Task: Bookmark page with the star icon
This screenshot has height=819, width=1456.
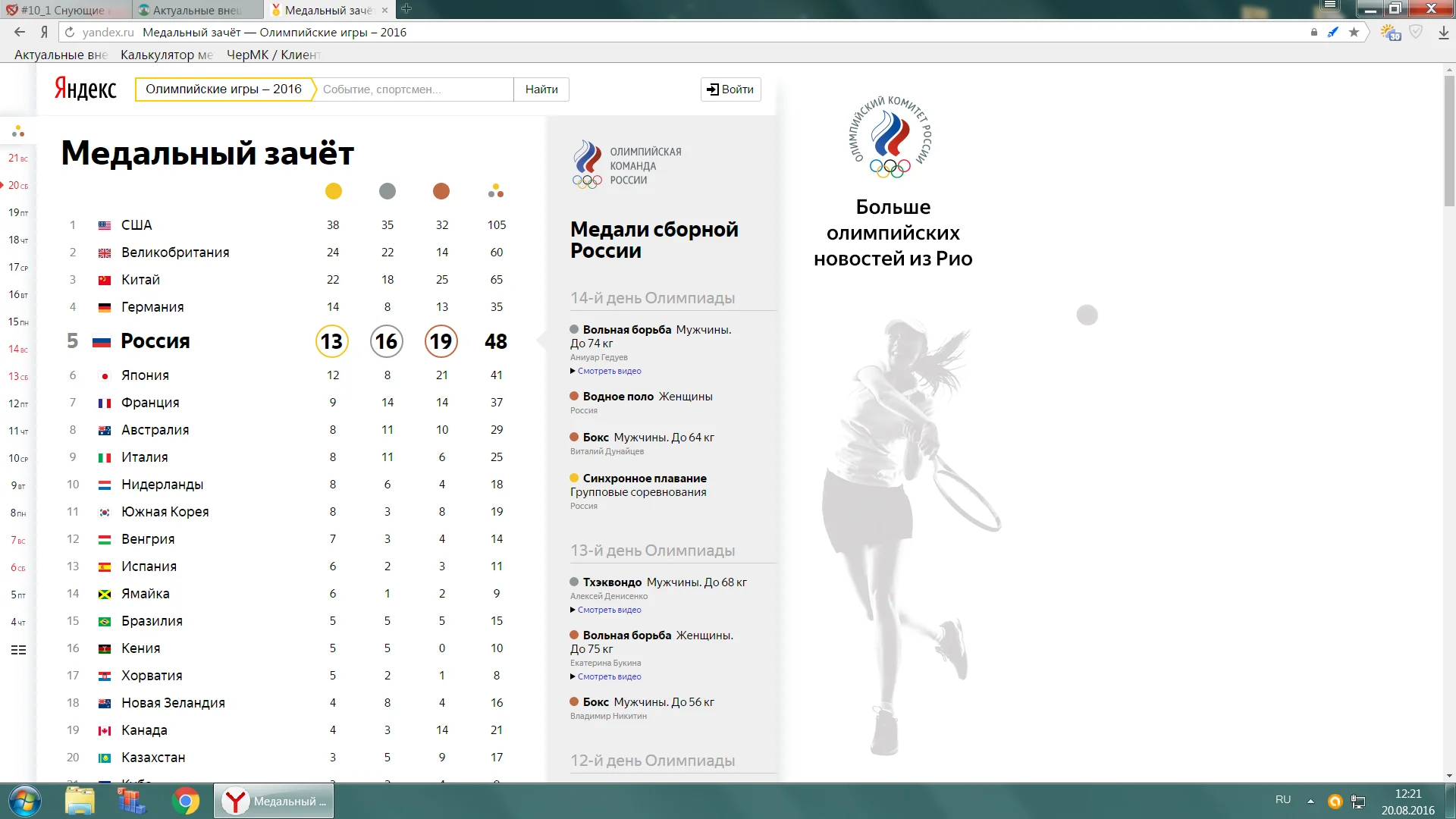Action: tap(1354, 32)
